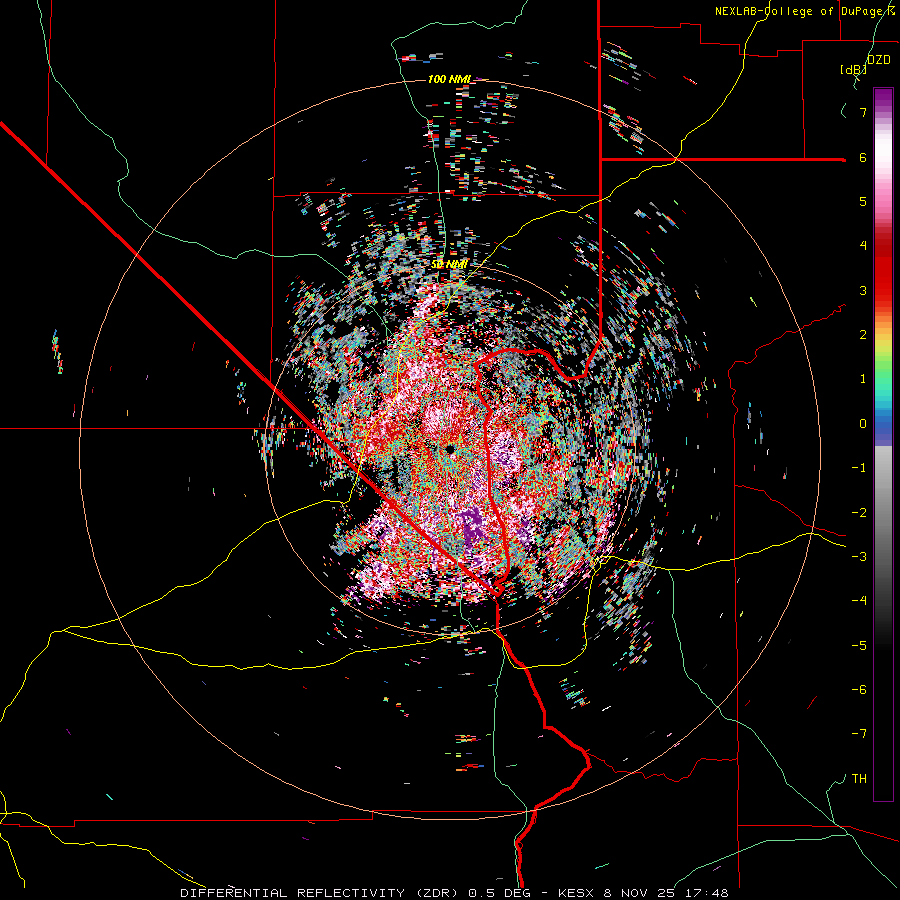Click the -4 tick label on color scale

click(x=859, y=600)
